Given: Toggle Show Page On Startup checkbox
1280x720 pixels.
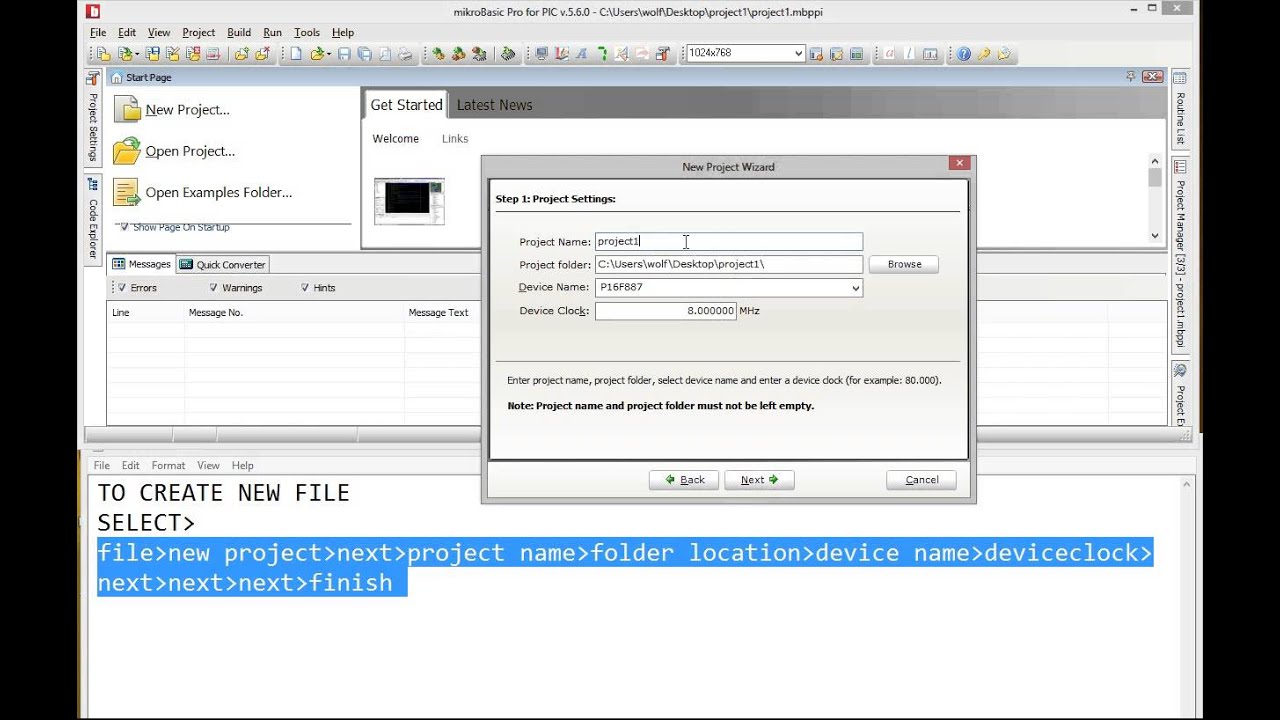Looking at the screenshot, I should point(124,227).
